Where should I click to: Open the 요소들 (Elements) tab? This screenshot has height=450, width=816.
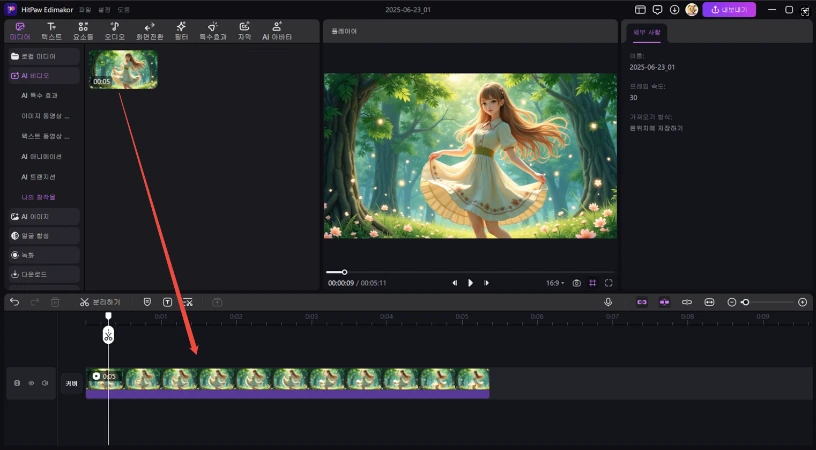click(x=83, y=31)
